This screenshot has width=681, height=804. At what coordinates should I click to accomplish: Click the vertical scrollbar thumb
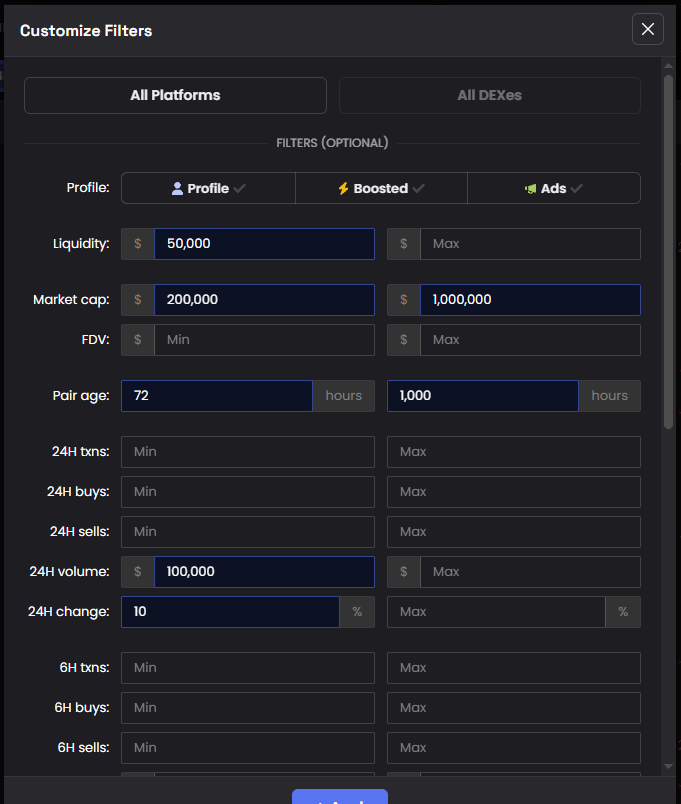668,252
